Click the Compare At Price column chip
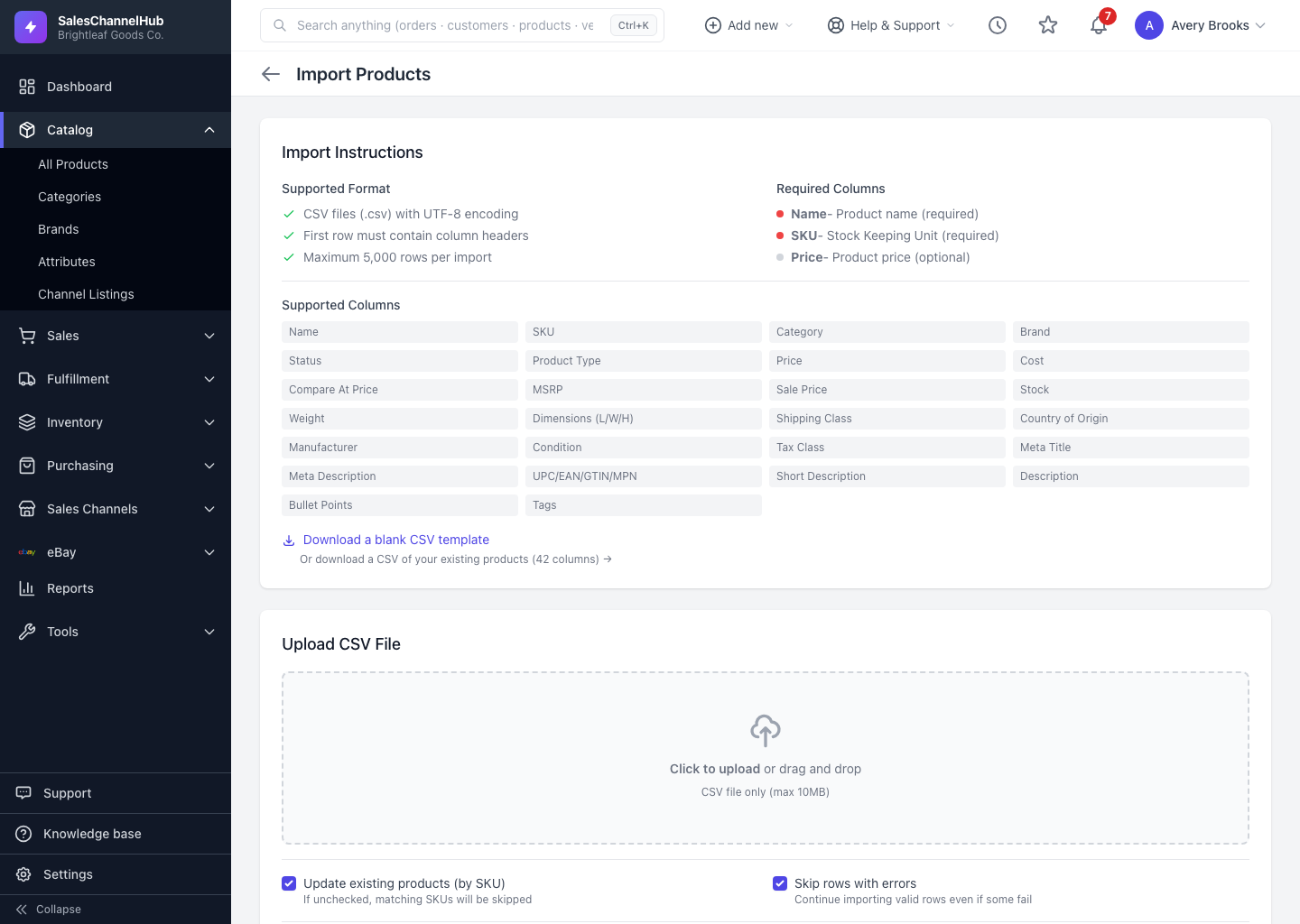This screenshot has height=924, width=1300. point(400,390)
